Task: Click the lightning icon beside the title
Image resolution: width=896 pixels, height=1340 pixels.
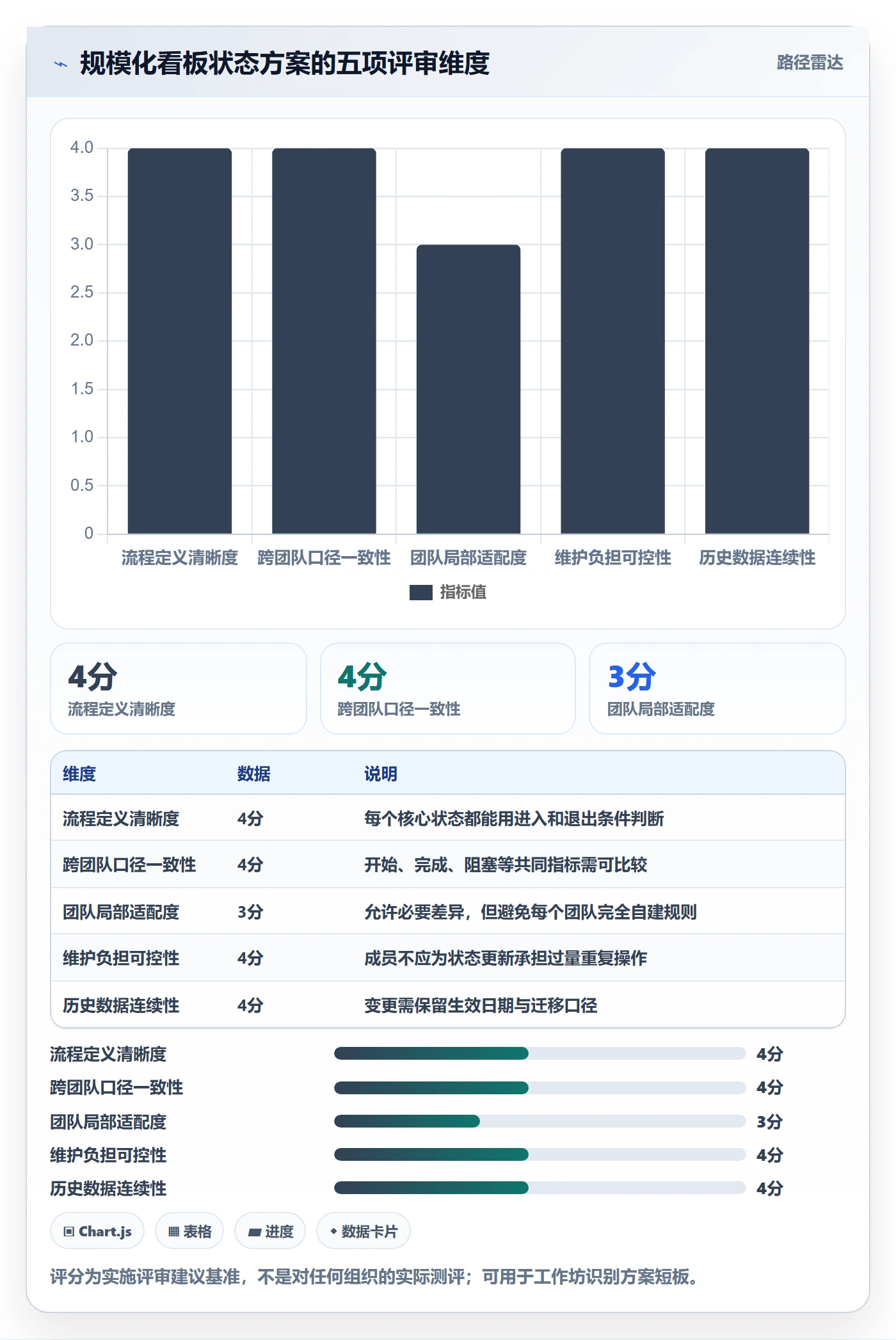Action: 61,64
